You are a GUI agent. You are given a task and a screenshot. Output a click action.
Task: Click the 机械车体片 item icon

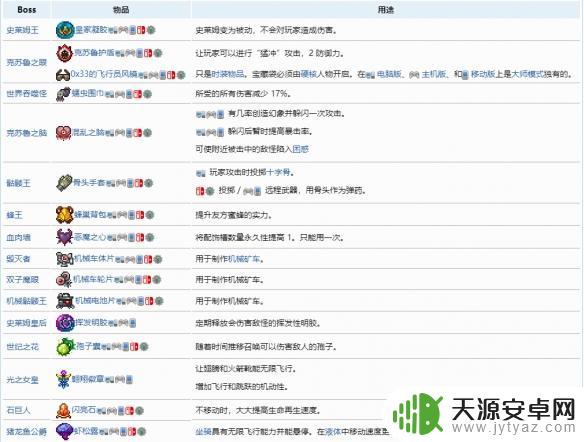[x=64, y=259]
